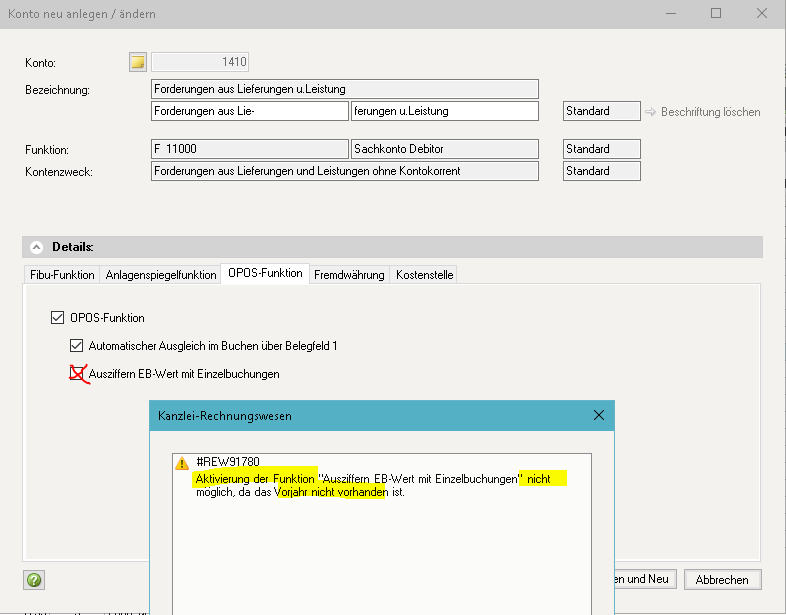Click the Beschriftung löschen link
The image size is (786, 615).
tap(710, 112)
